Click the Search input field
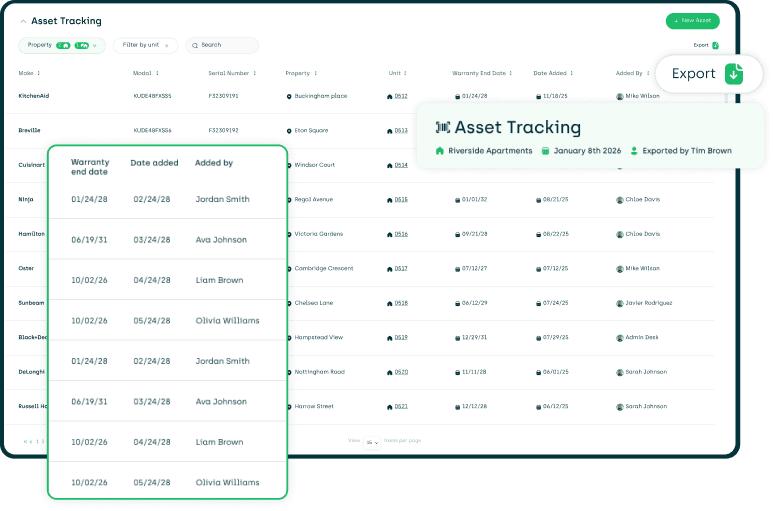 point(222,45)
